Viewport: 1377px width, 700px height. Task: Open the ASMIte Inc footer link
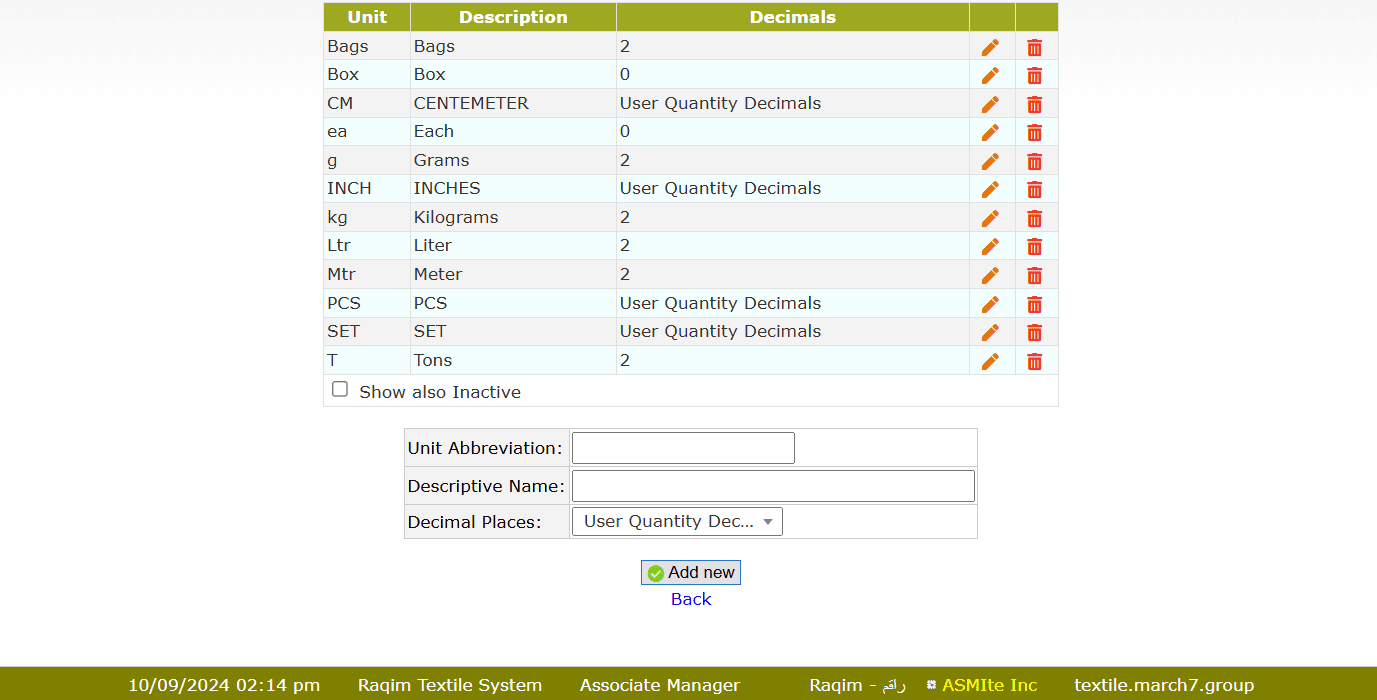pyautogui.click(x=989, y=685)
